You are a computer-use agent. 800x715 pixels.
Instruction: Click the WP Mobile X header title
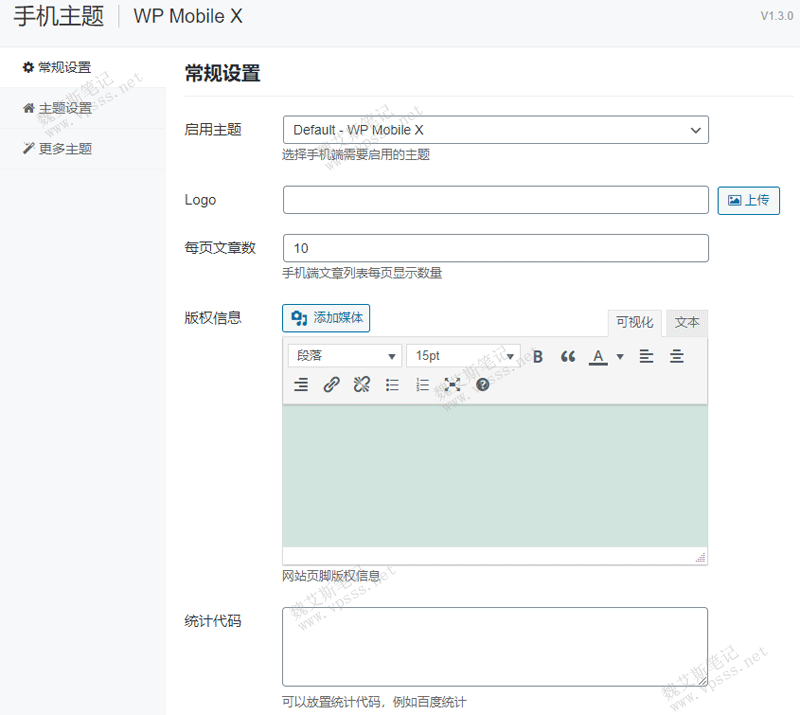[188, 16]
